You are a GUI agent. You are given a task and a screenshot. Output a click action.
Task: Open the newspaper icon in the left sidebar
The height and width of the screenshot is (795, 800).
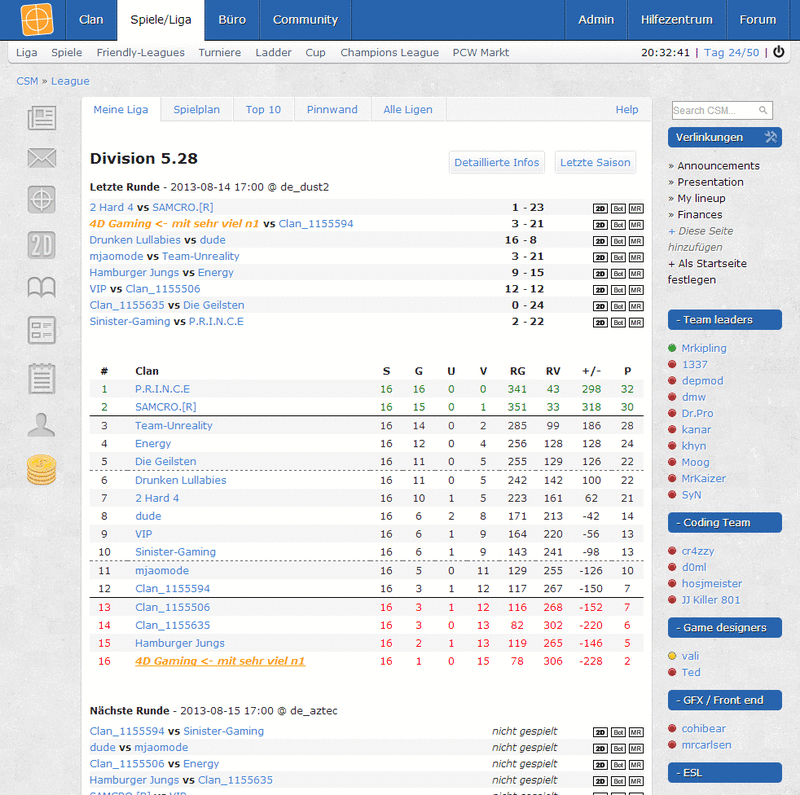coord(41,120)
